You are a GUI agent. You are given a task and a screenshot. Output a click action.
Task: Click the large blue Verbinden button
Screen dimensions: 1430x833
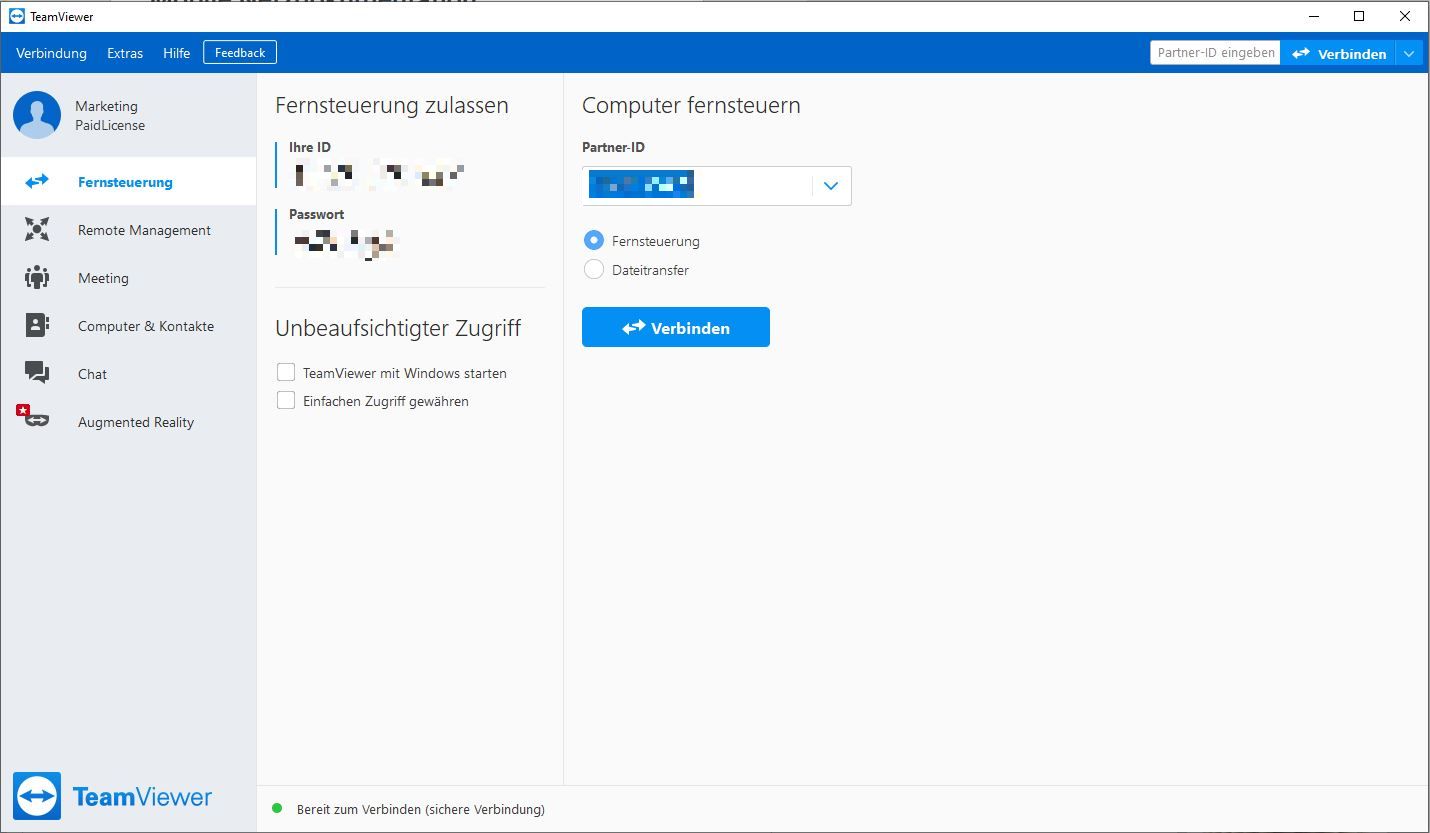click(x=676, y=327)
